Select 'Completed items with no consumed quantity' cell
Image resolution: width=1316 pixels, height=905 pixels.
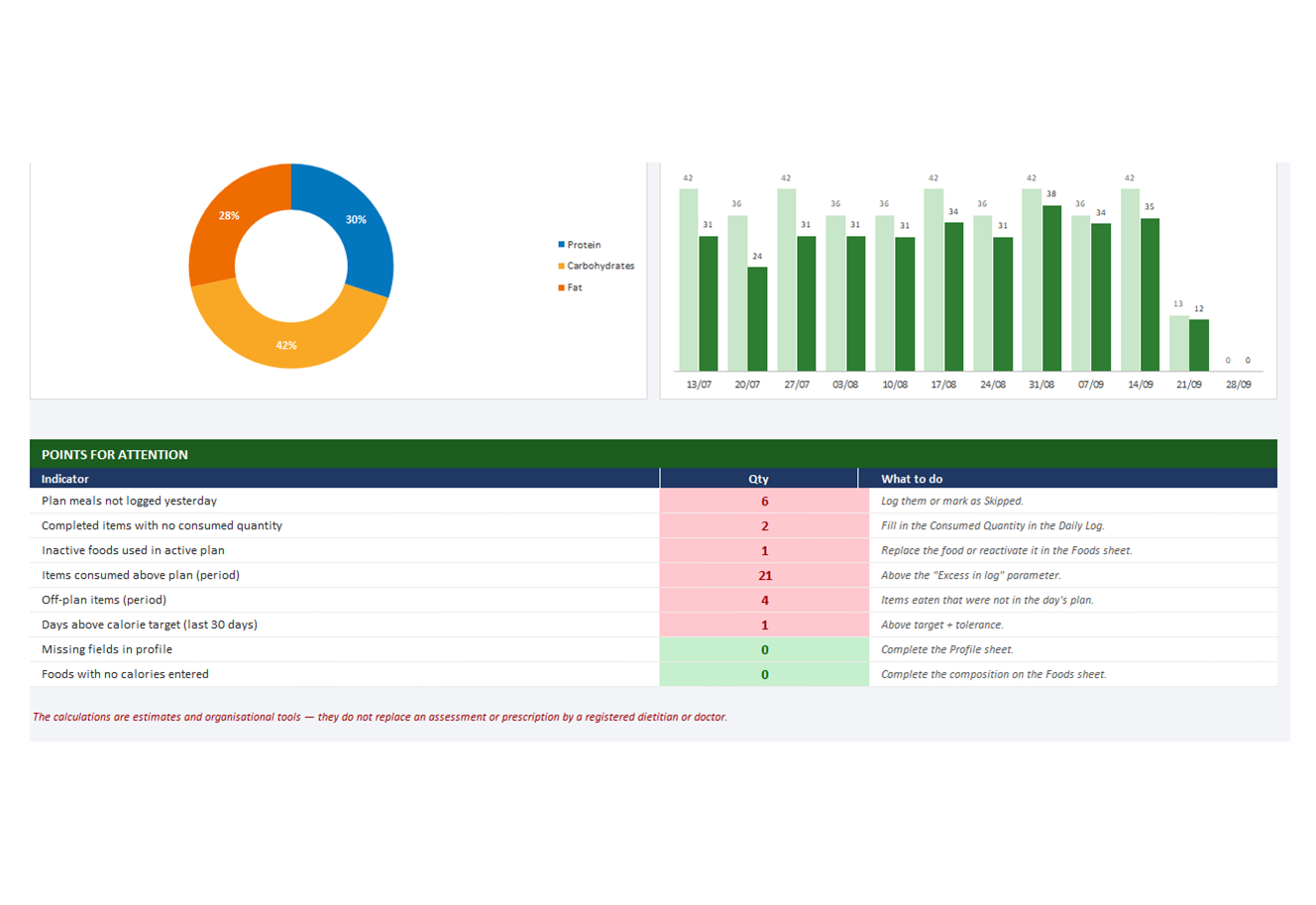pos(344,525)
